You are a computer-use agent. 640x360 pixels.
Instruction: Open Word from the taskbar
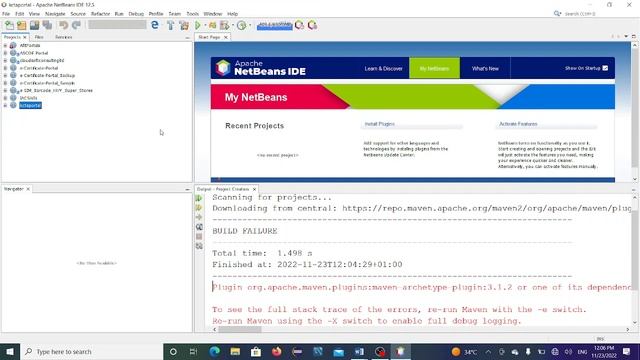click(x=359, y=351)
